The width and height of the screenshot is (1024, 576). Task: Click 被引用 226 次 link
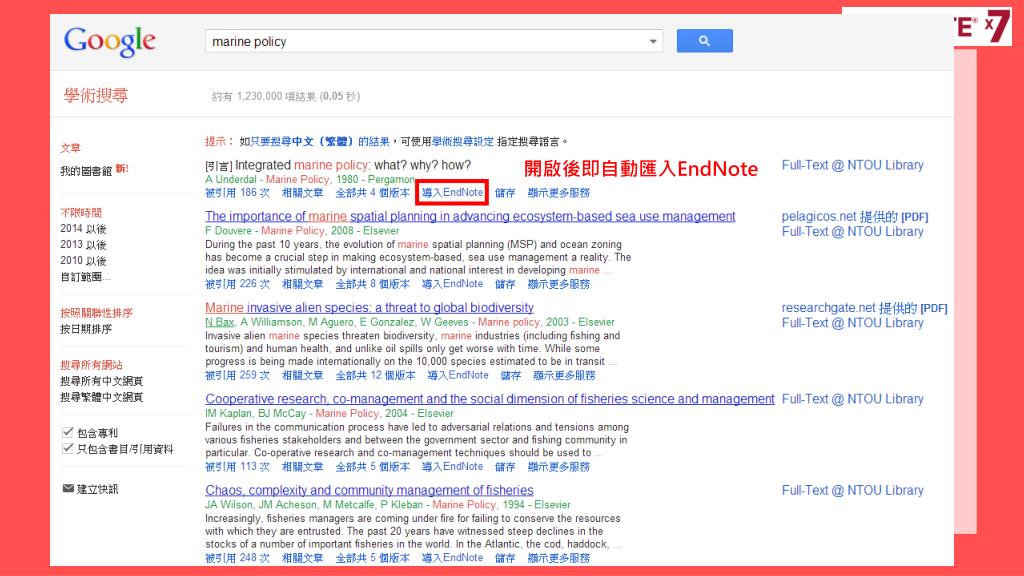(237, 284)
